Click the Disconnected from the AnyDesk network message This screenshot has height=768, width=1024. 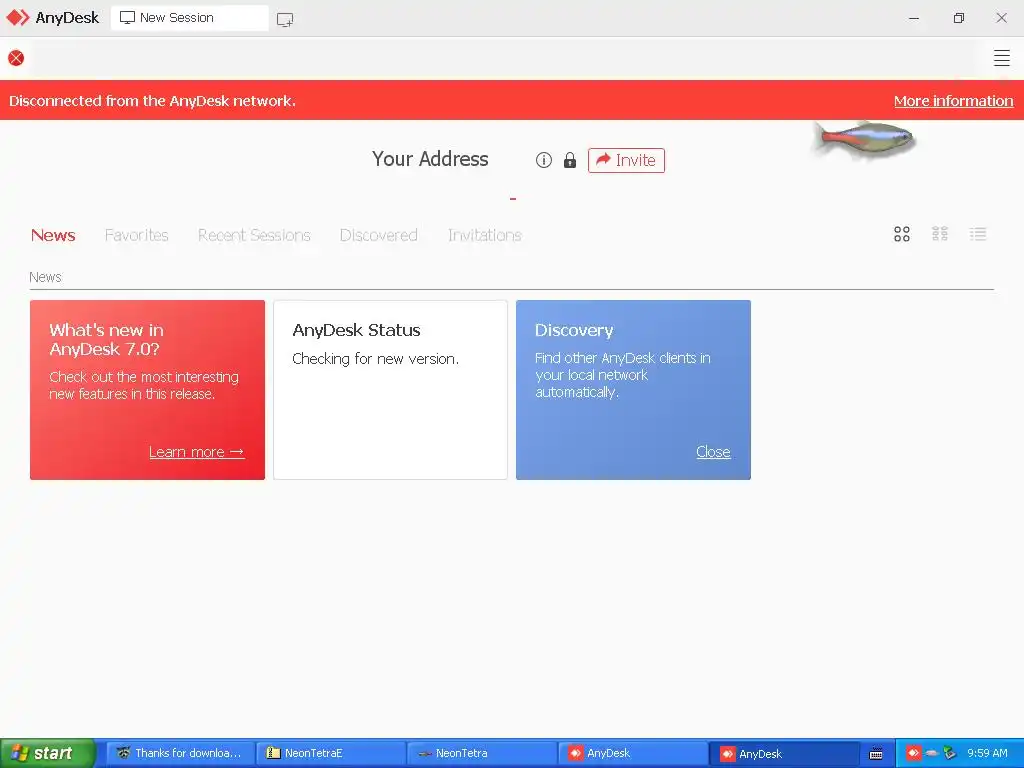click(x=152, y=101)
